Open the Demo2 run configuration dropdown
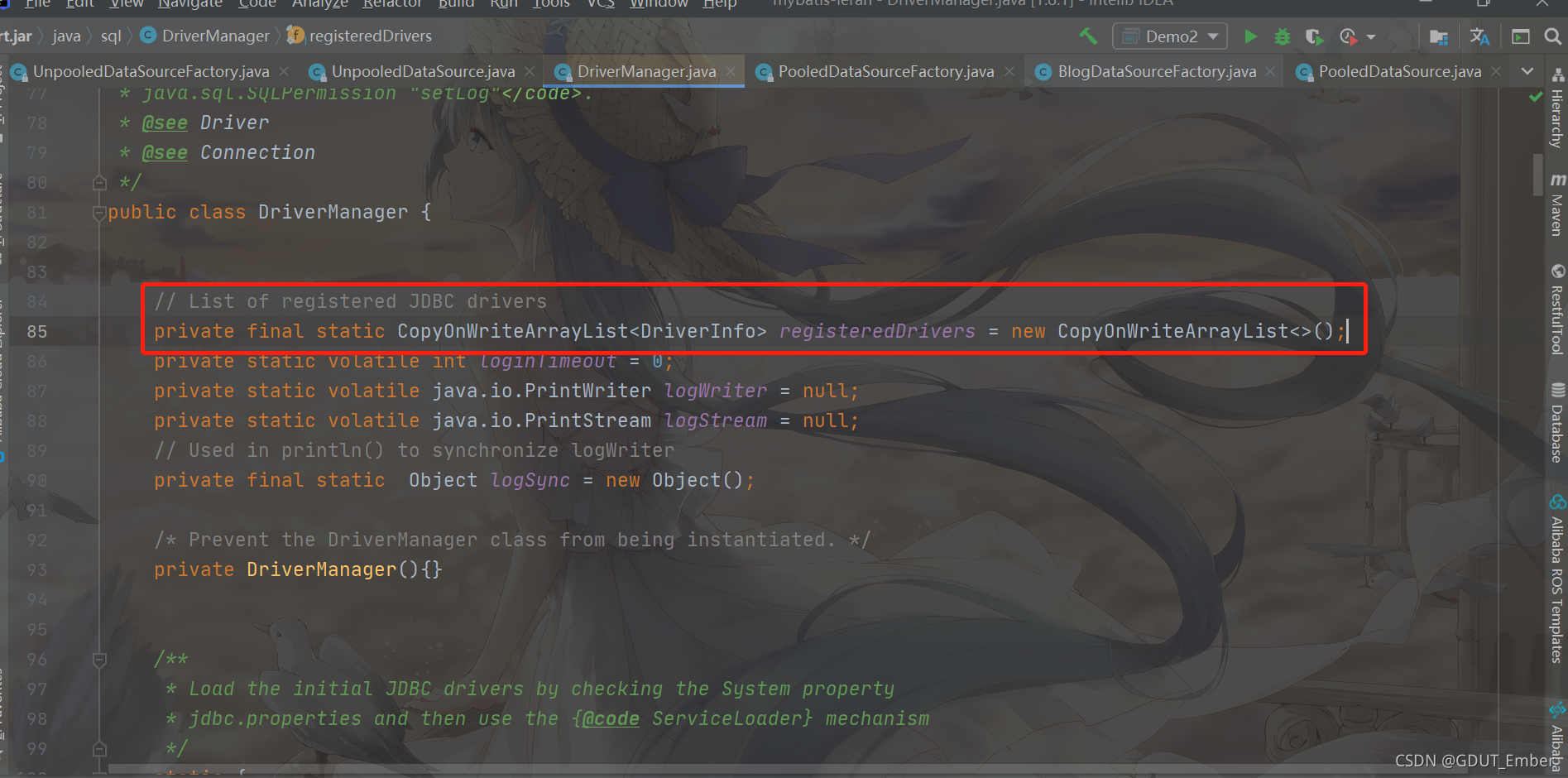This screenshot has height=778, width=1568. tap(1169, 36)
